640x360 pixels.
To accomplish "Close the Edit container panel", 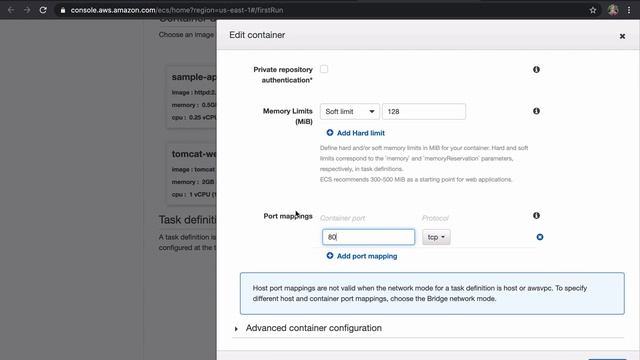I will 622,36.
